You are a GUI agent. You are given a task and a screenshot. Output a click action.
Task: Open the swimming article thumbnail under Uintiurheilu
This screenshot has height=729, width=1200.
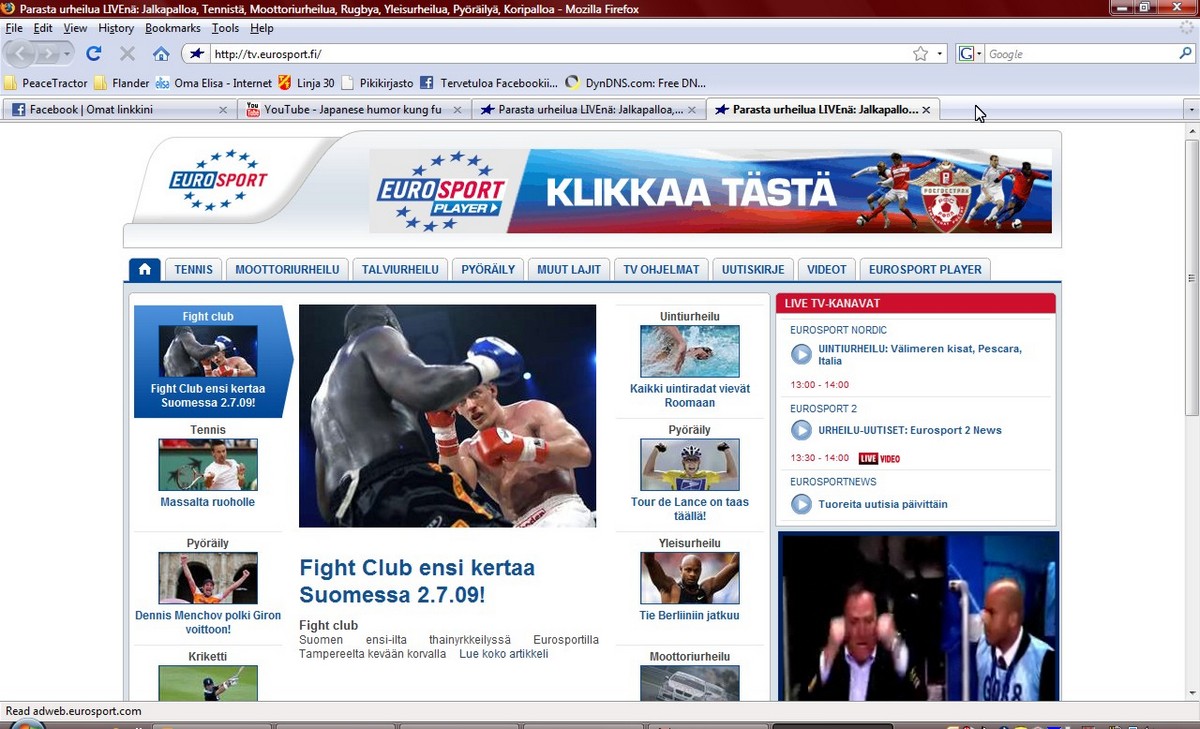point(689,351)
